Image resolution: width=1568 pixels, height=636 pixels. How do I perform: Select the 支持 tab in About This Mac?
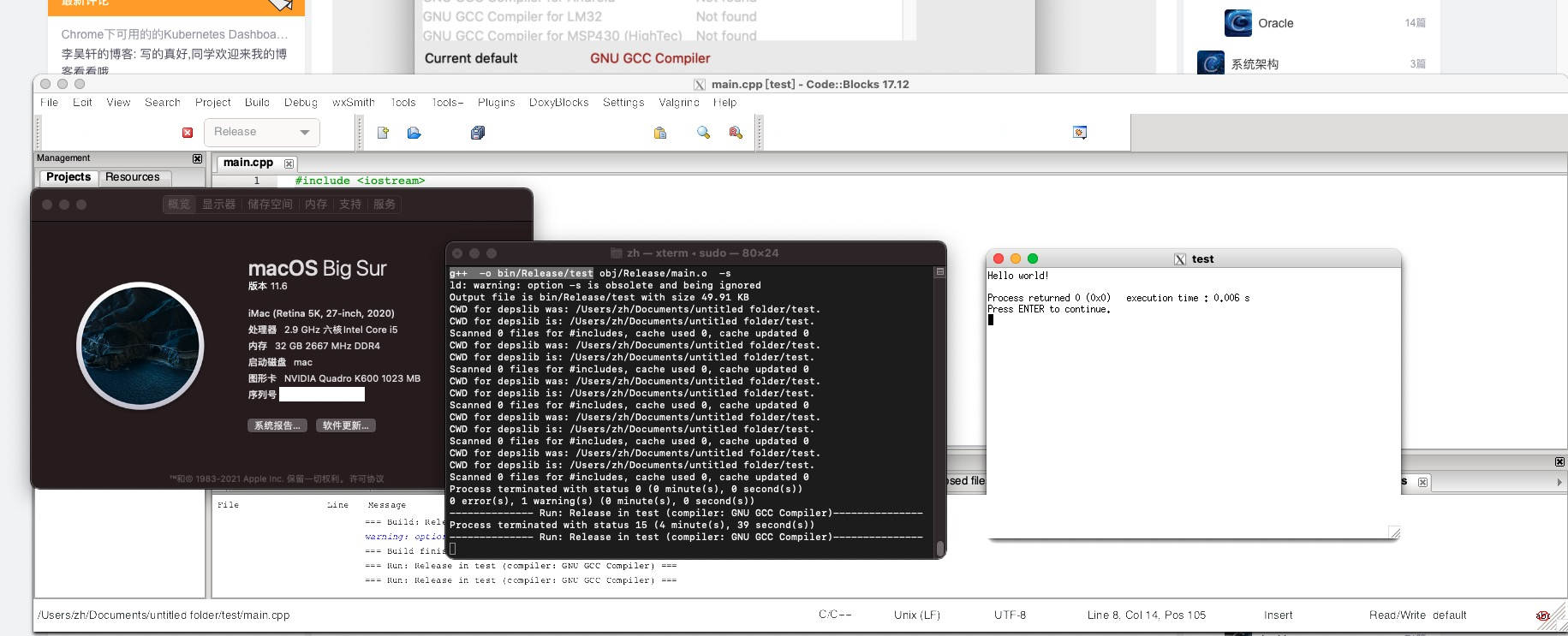pyautogui.click(x=350, y=205)
